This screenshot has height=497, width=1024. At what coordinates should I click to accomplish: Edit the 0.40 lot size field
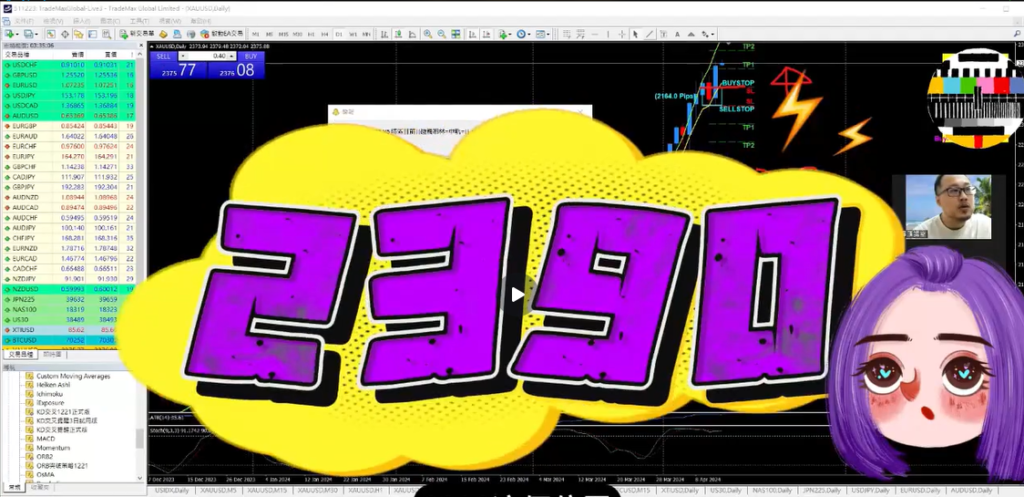(x=208, y=56)
